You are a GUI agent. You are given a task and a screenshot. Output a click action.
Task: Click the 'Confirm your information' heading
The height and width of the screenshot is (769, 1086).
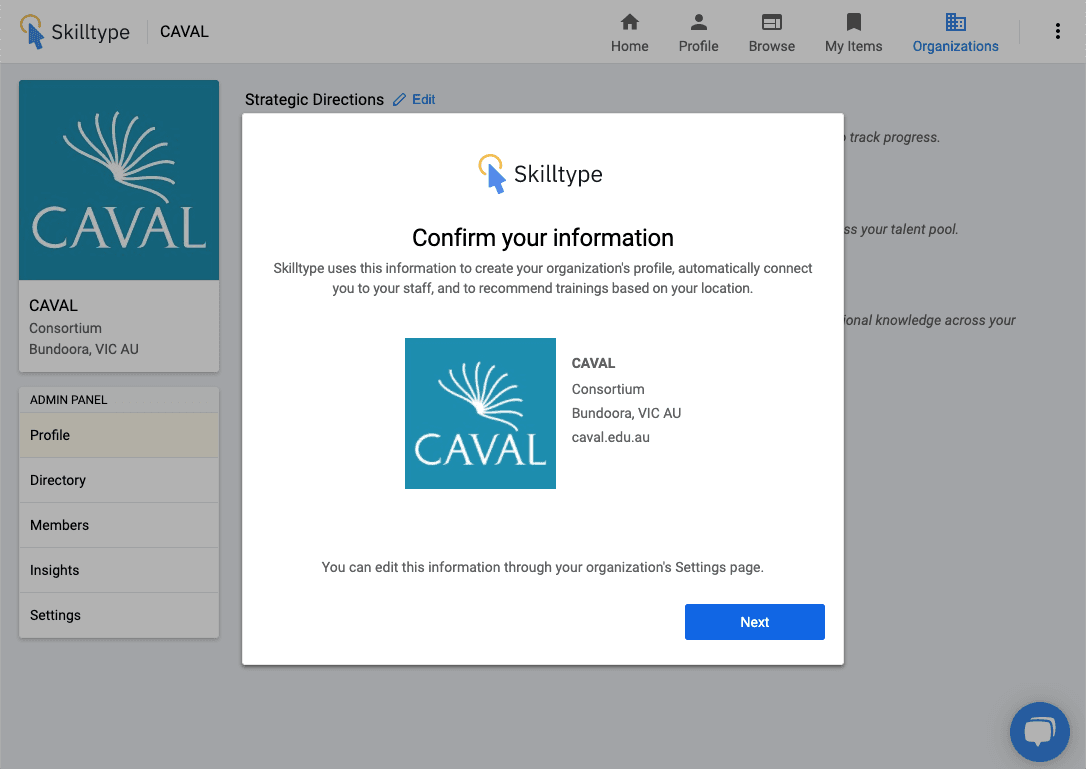click(x=542, y=238)
